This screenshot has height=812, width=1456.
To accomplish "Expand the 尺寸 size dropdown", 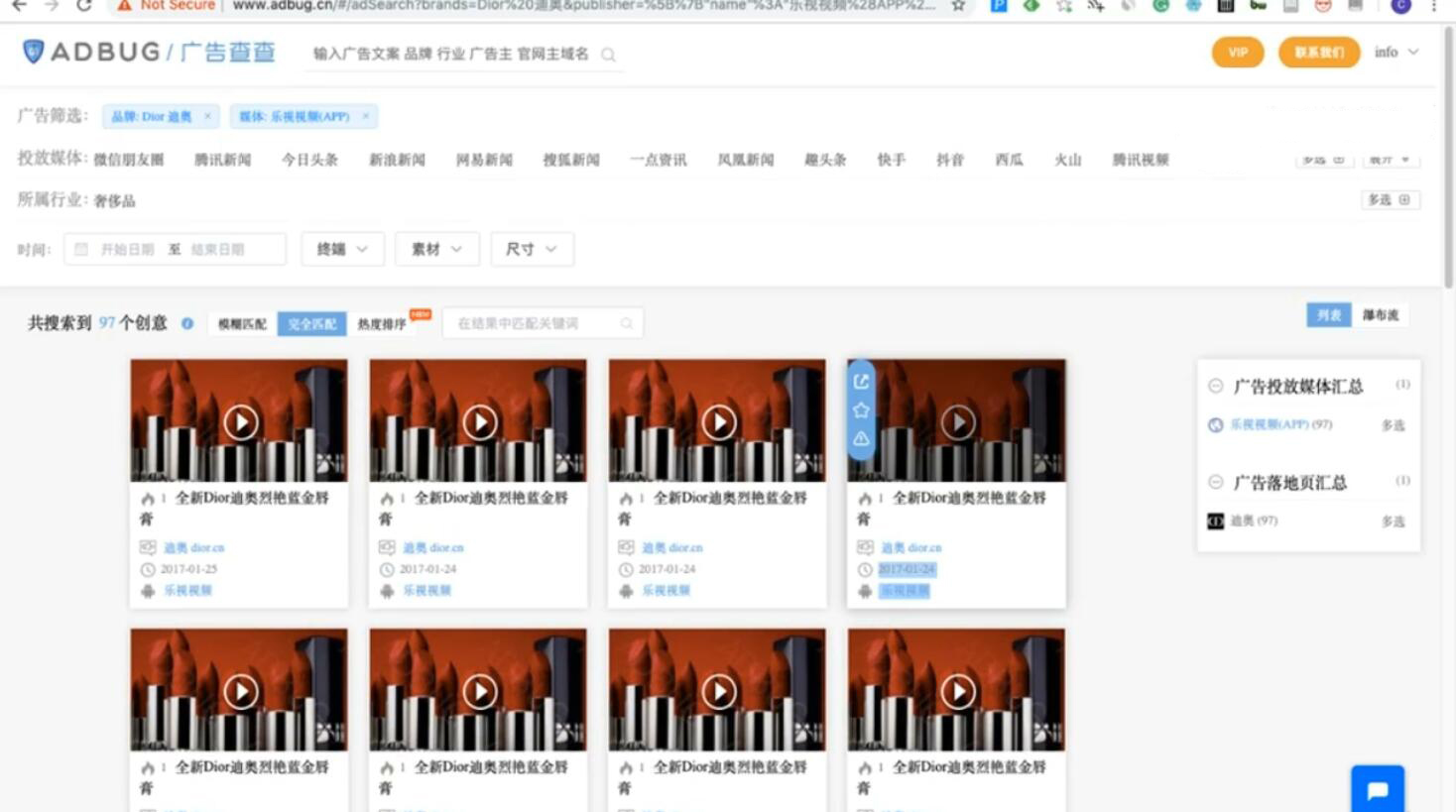I will point(531,249).
